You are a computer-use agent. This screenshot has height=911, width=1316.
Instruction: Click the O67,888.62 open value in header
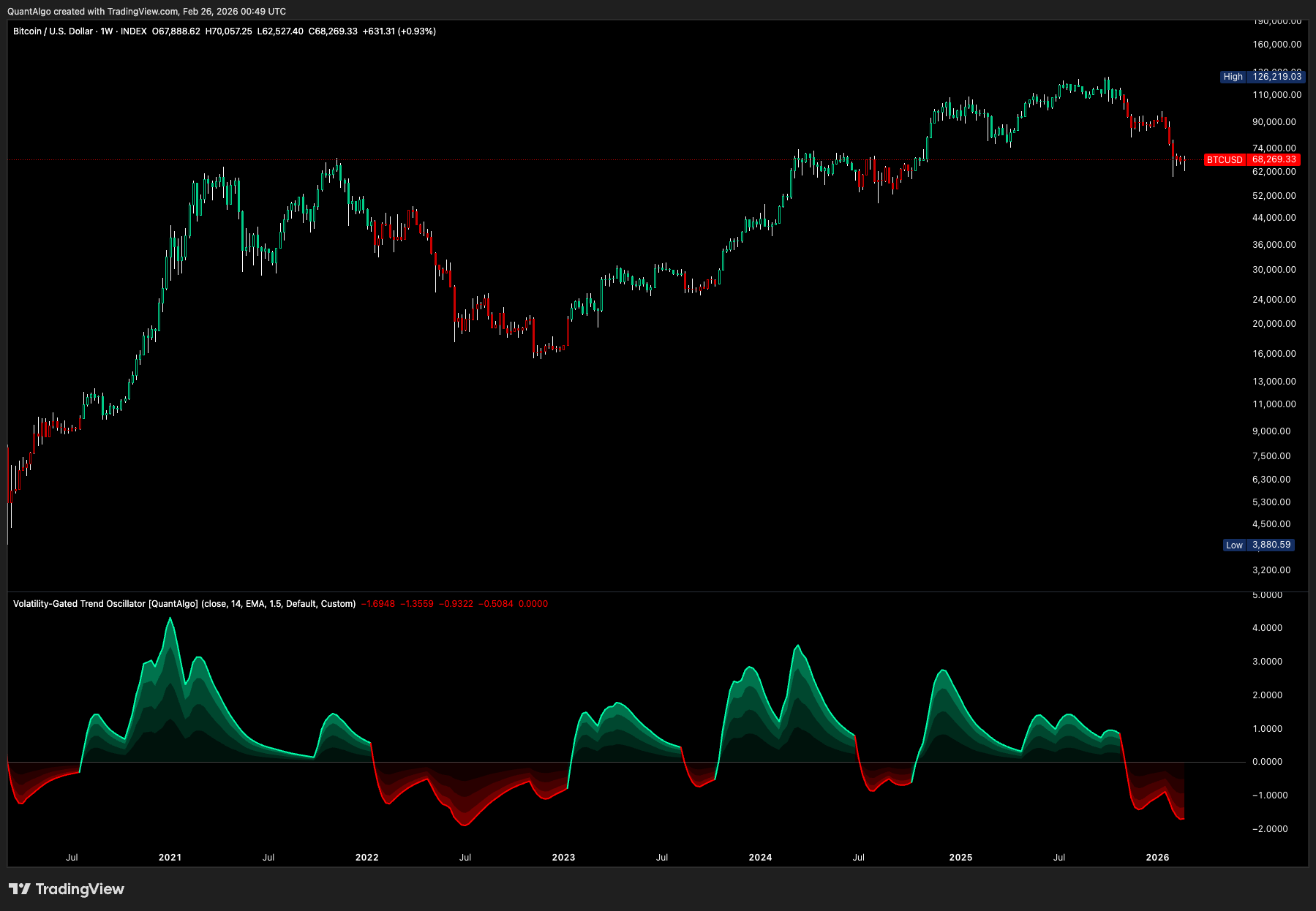point(176,31)
